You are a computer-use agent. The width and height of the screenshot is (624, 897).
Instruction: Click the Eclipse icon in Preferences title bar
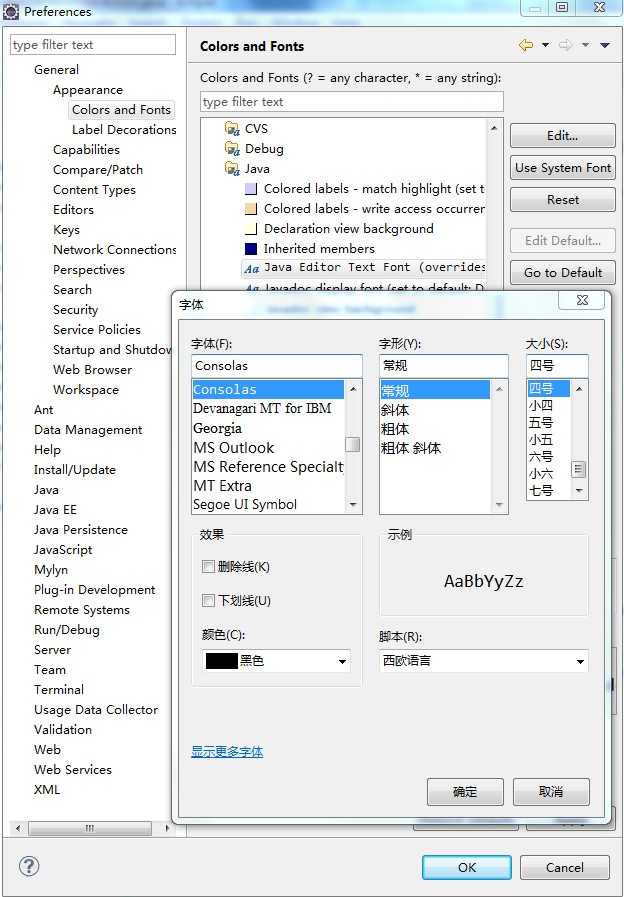tap(11, 11)
